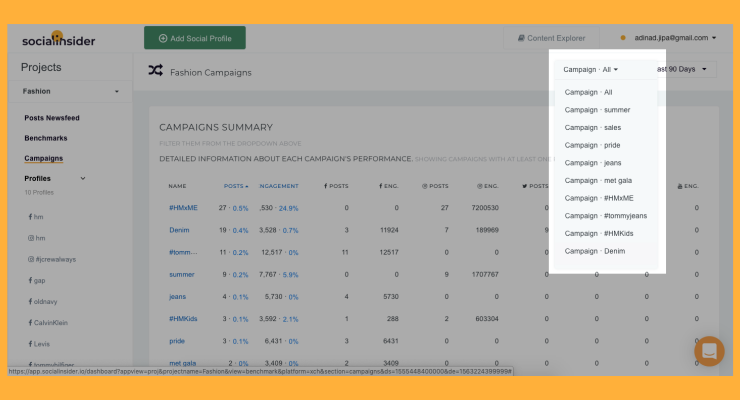Viewport: 740px width, 400px height.
Task: Select the CalvinKlein Facebook profile
Action: 48,323
